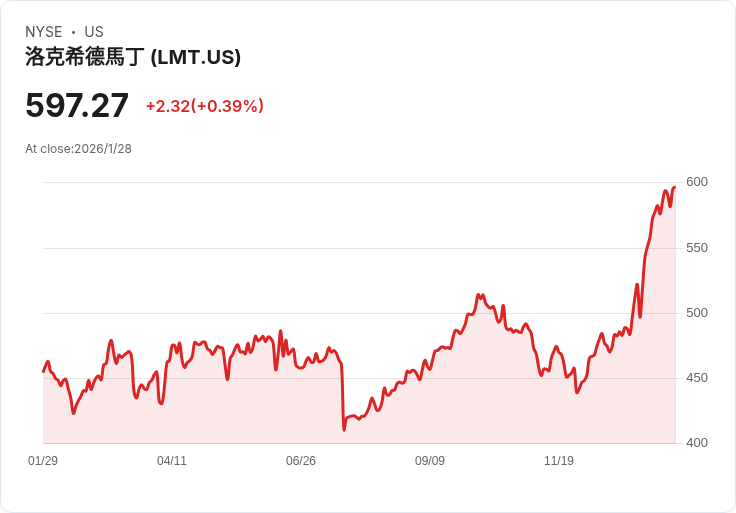Click the chart's lowest dip near 410
This screenshot has width=736, height=513.
coord(344,429)
